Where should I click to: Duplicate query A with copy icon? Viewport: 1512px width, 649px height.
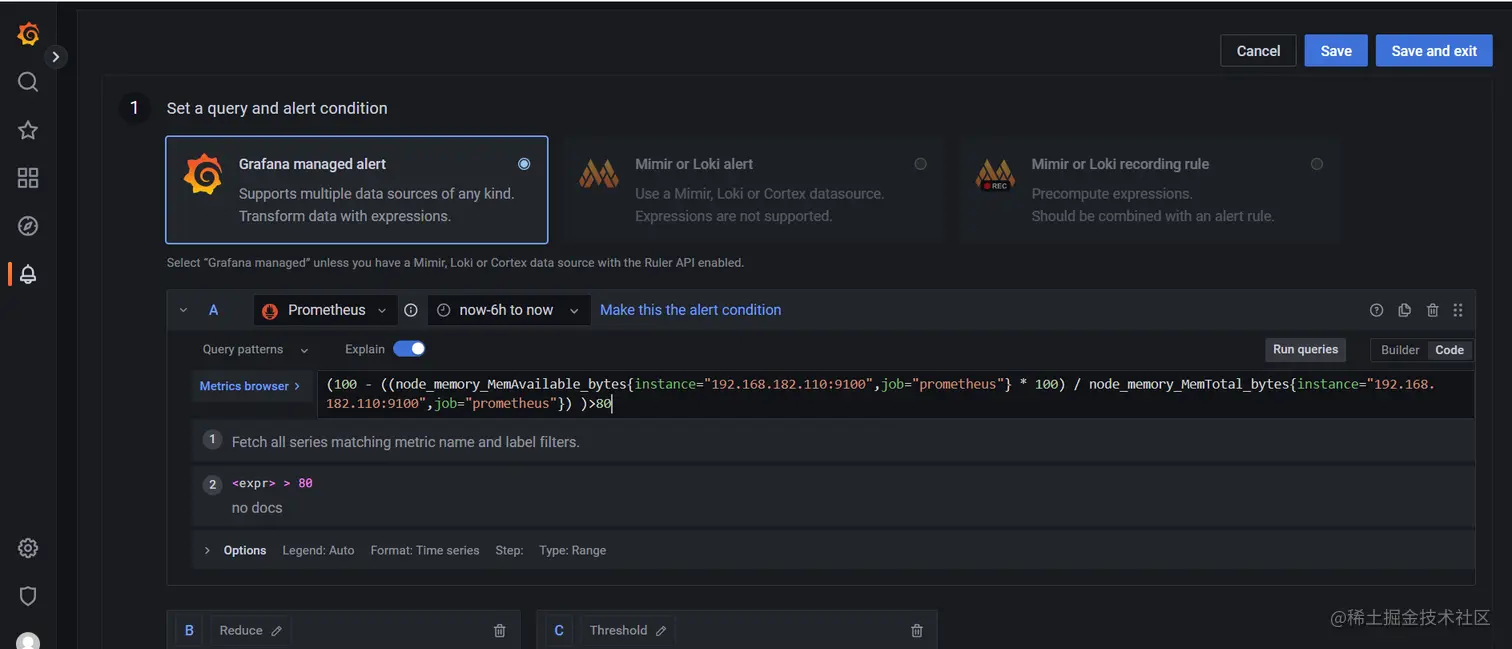(1404, 310)
